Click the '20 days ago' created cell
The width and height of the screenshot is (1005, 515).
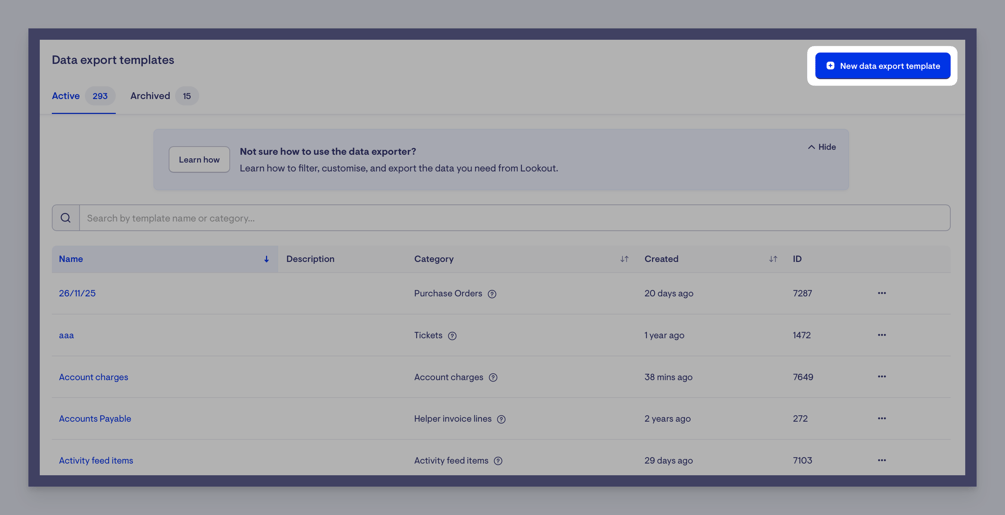click(x=669, y=293)
